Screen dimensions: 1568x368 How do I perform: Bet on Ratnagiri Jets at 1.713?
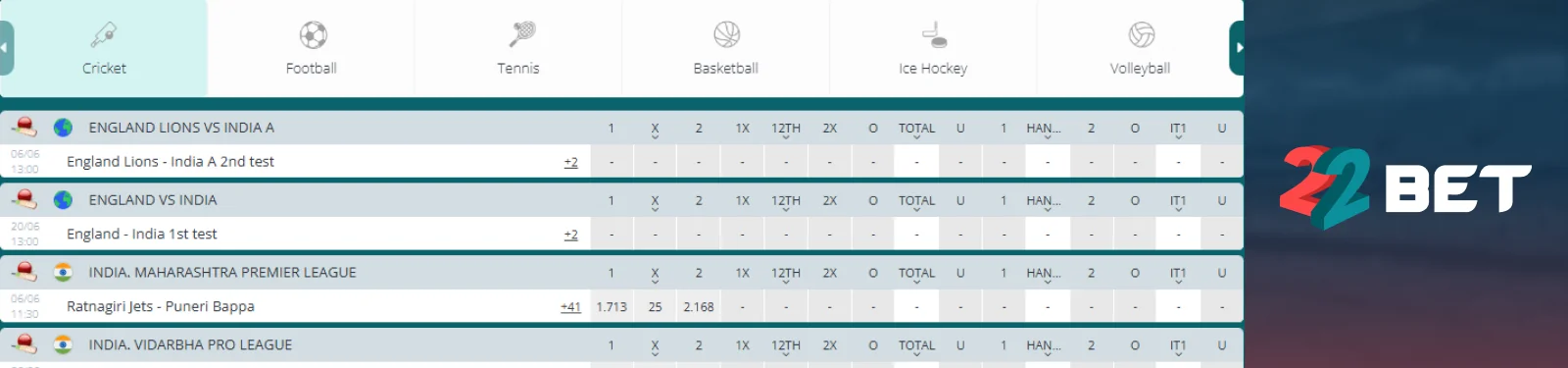pos(612,306)
